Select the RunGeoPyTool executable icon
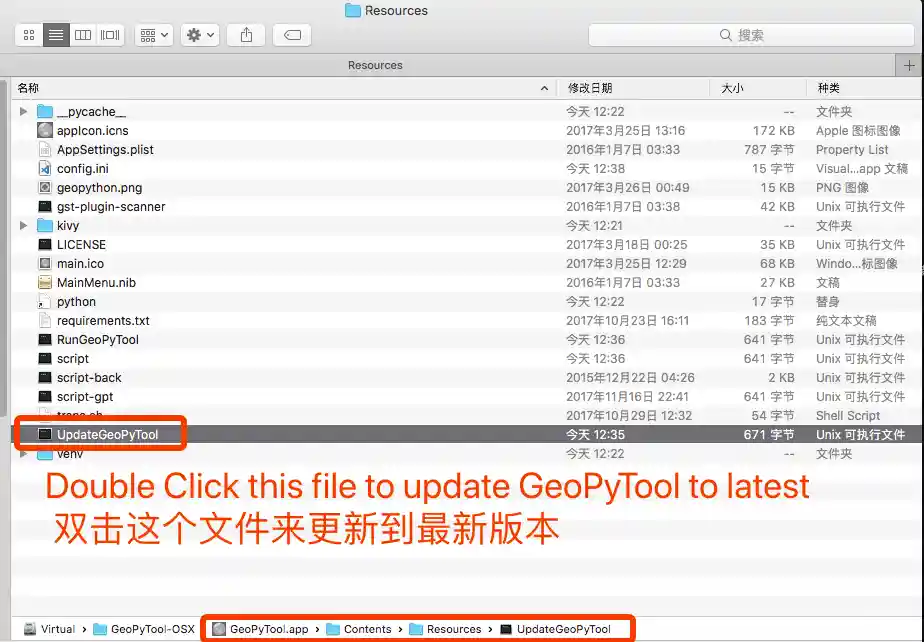 (x=45, y=340)
